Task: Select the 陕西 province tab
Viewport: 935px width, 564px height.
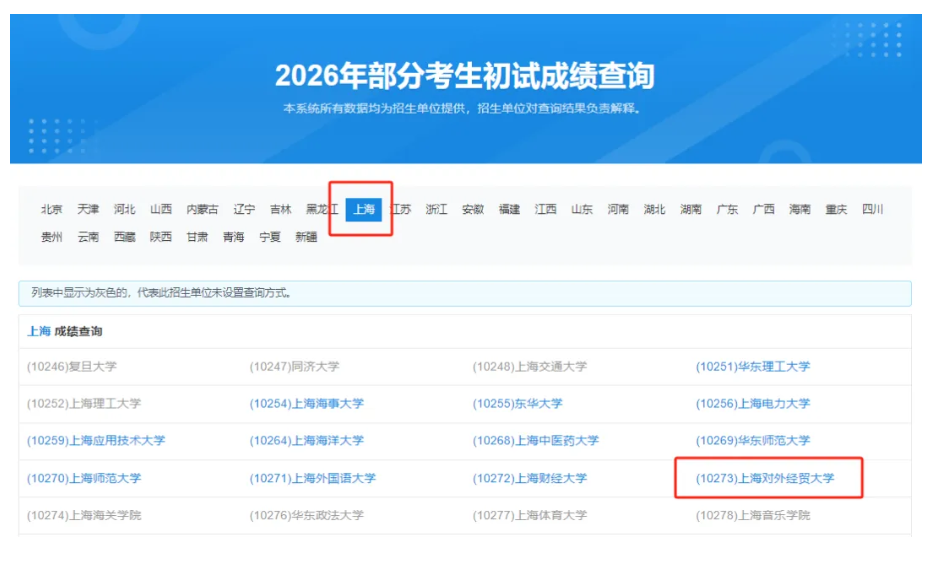Action: click(160, 237)
